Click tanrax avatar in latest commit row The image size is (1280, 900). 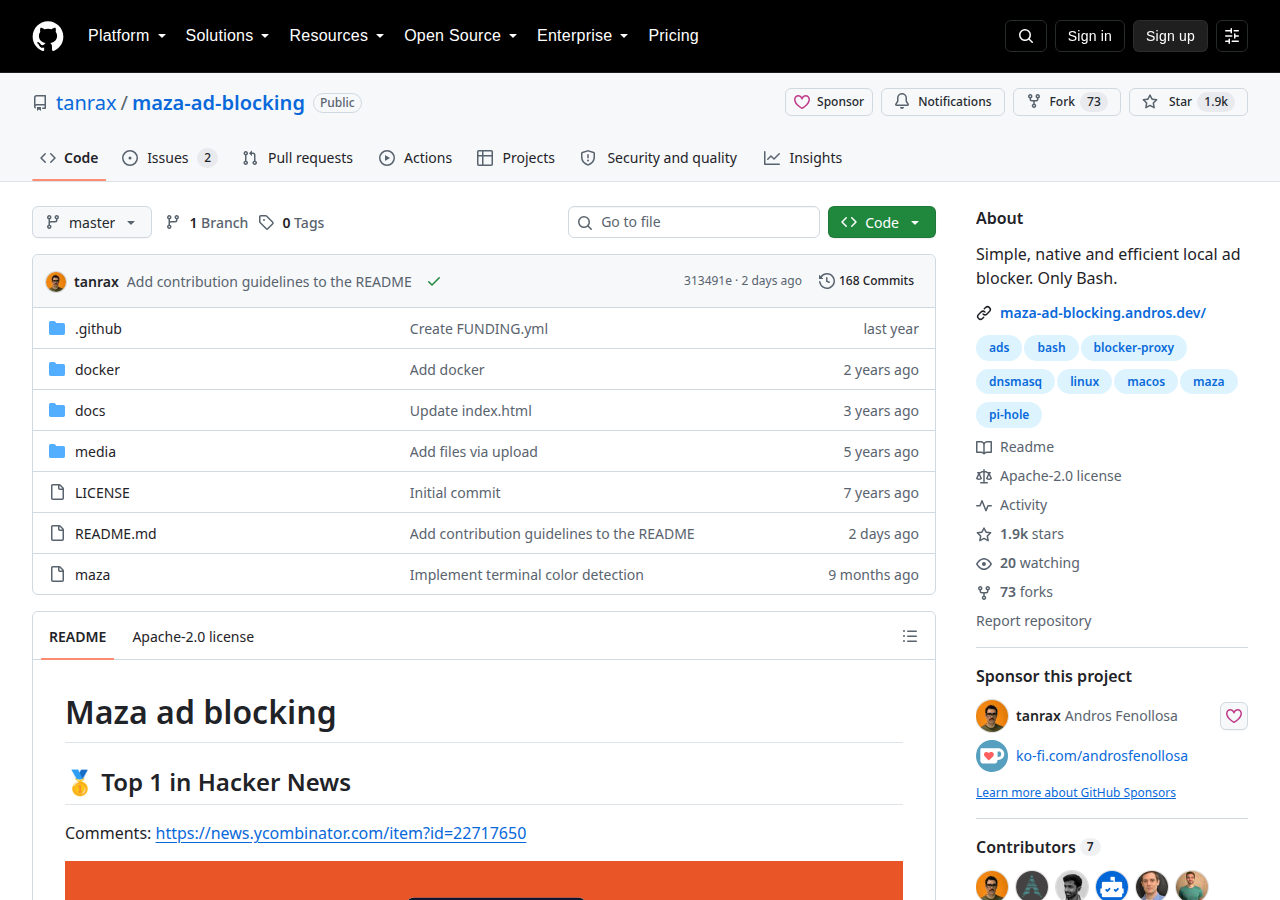56,281
